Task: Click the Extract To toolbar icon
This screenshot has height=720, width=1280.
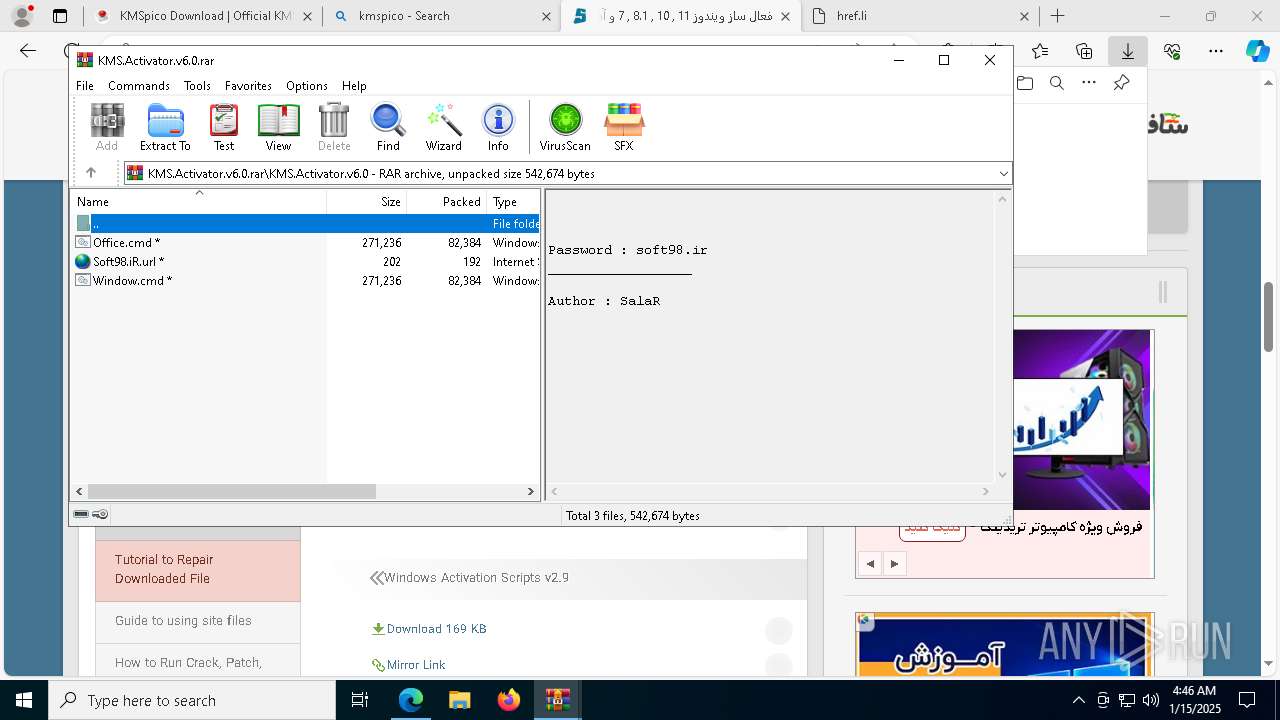Action: coord(165,127)
